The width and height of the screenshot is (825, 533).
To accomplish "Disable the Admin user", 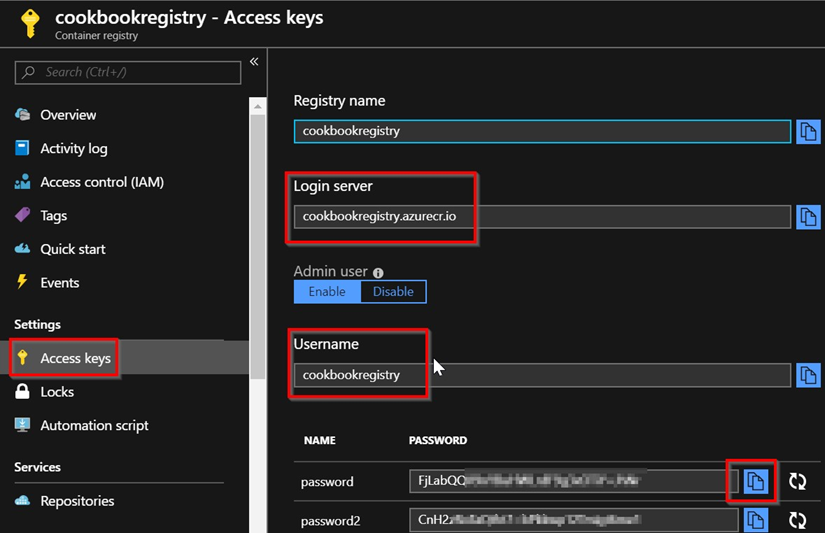I will click(393, 292).
